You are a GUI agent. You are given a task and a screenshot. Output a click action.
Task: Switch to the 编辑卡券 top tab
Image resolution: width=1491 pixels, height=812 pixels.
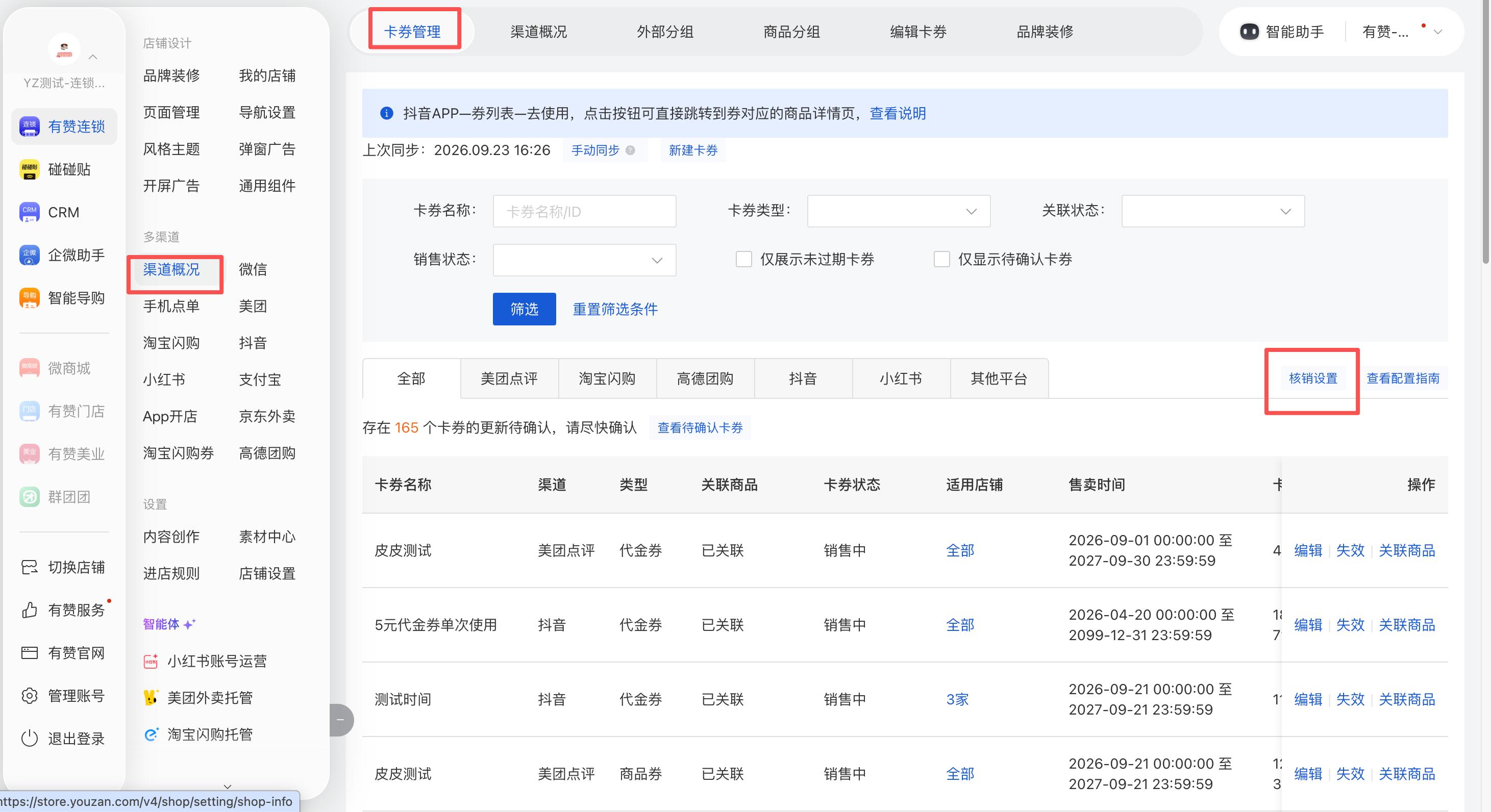pyautogui.click(x=918, y=32)
